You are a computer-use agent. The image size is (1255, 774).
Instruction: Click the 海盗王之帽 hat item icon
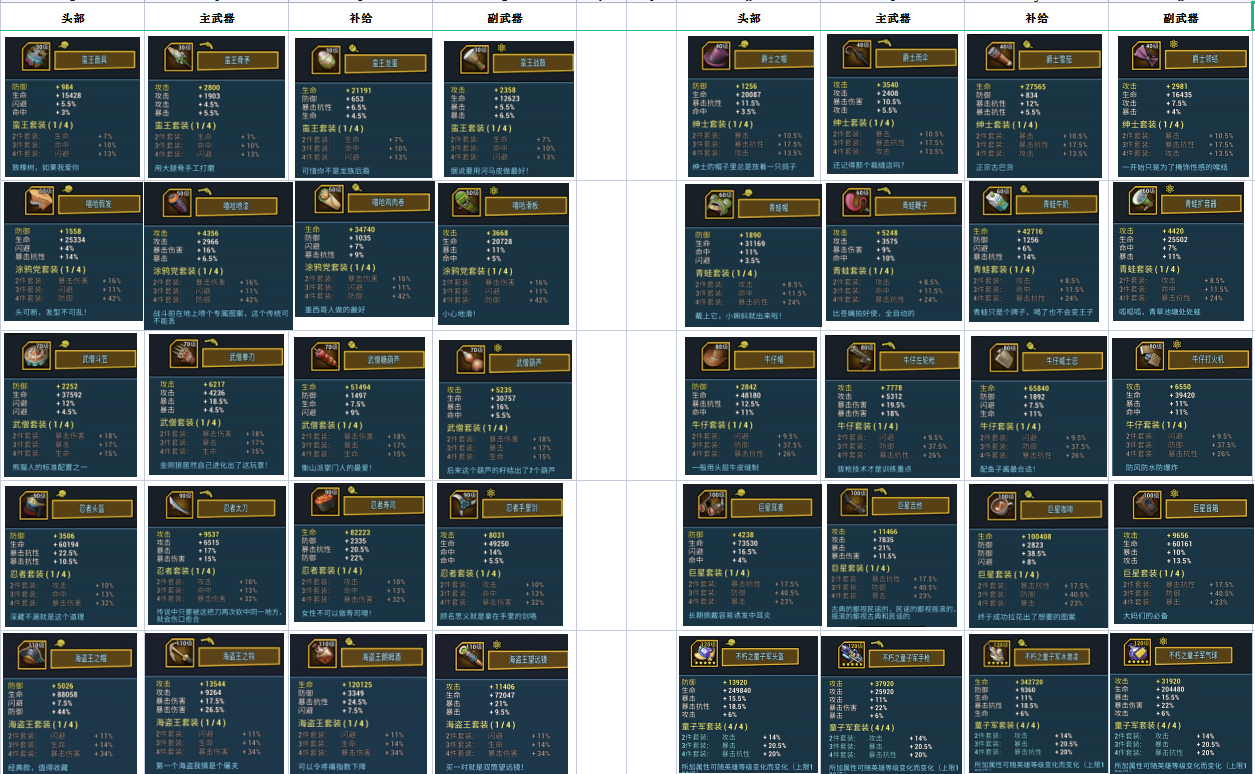click(x=34, y=655)
